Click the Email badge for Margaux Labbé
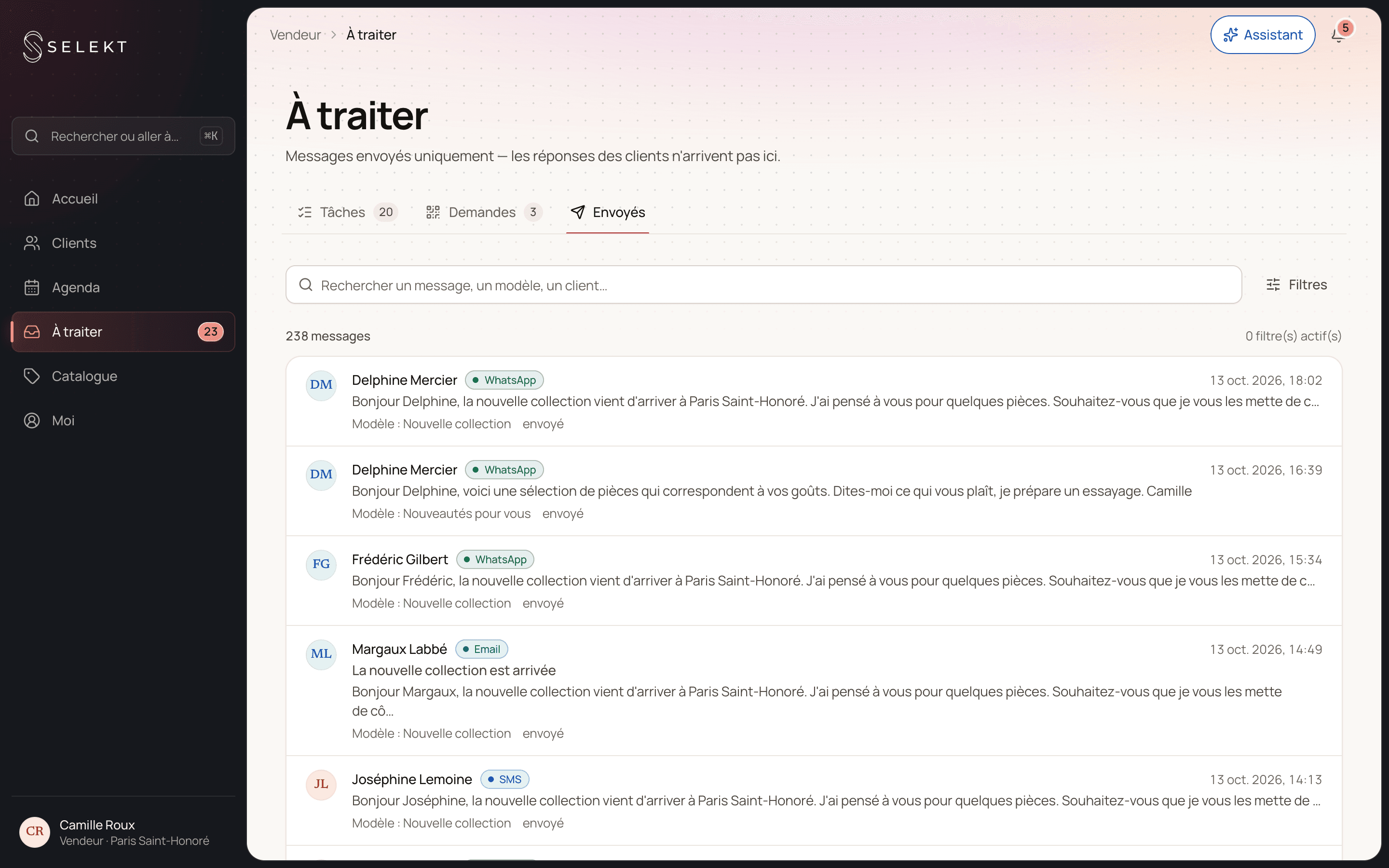This screenshot has height=868, width=1389. tap(481, 649)
